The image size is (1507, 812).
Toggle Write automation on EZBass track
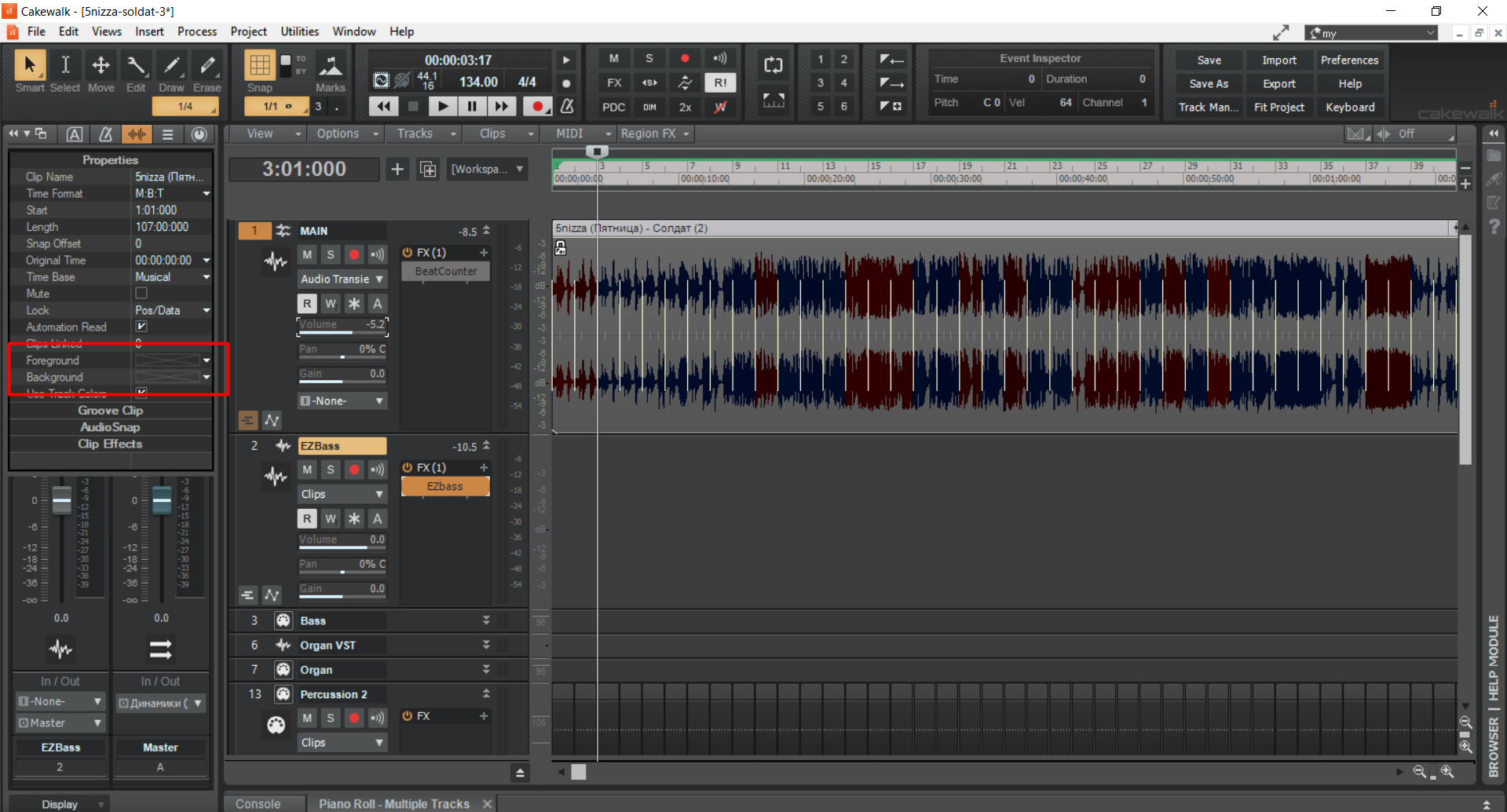[x=331, y=518]
